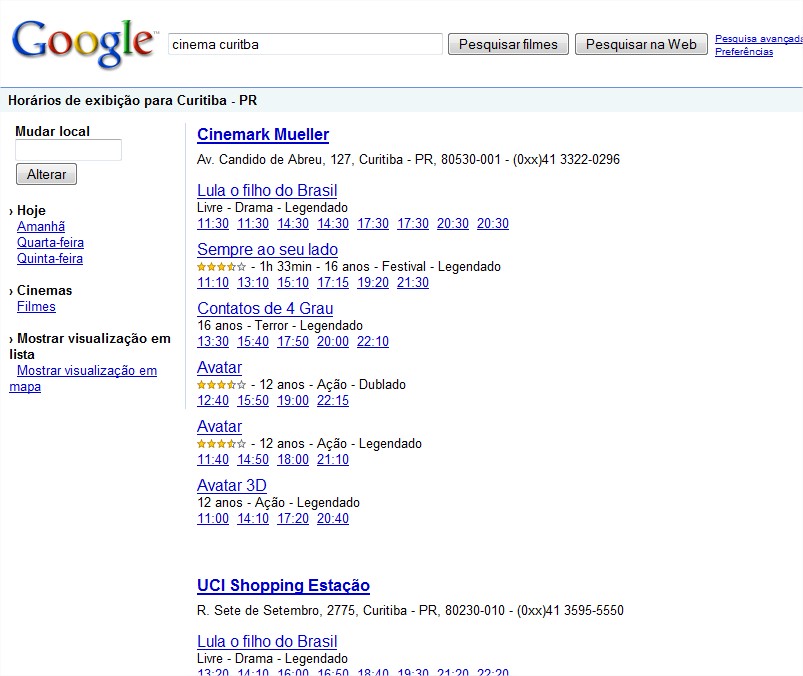Click '16 anos - Terror - Legendado' text
The height and width of the screenshot is (676, 803).
(280, 325)
